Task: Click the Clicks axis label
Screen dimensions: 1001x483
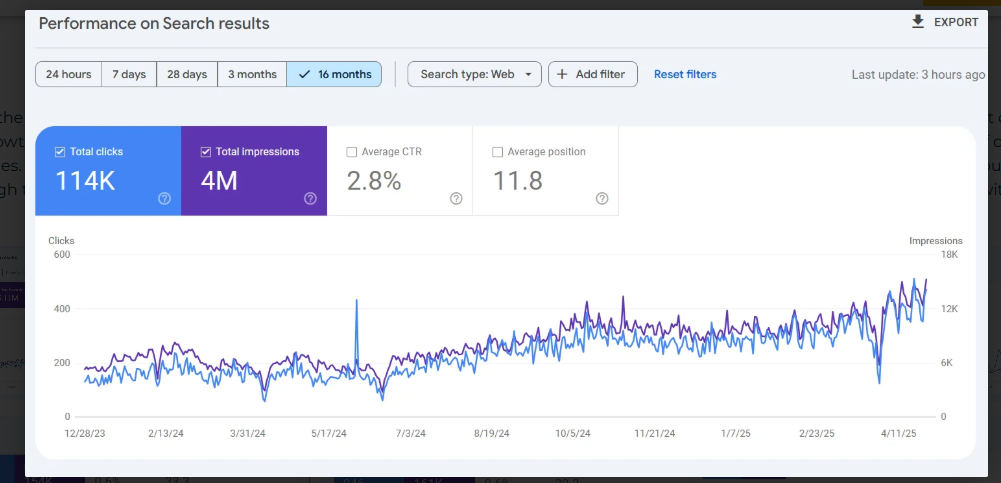Action: pyautogui.click(x=61, y=241)
